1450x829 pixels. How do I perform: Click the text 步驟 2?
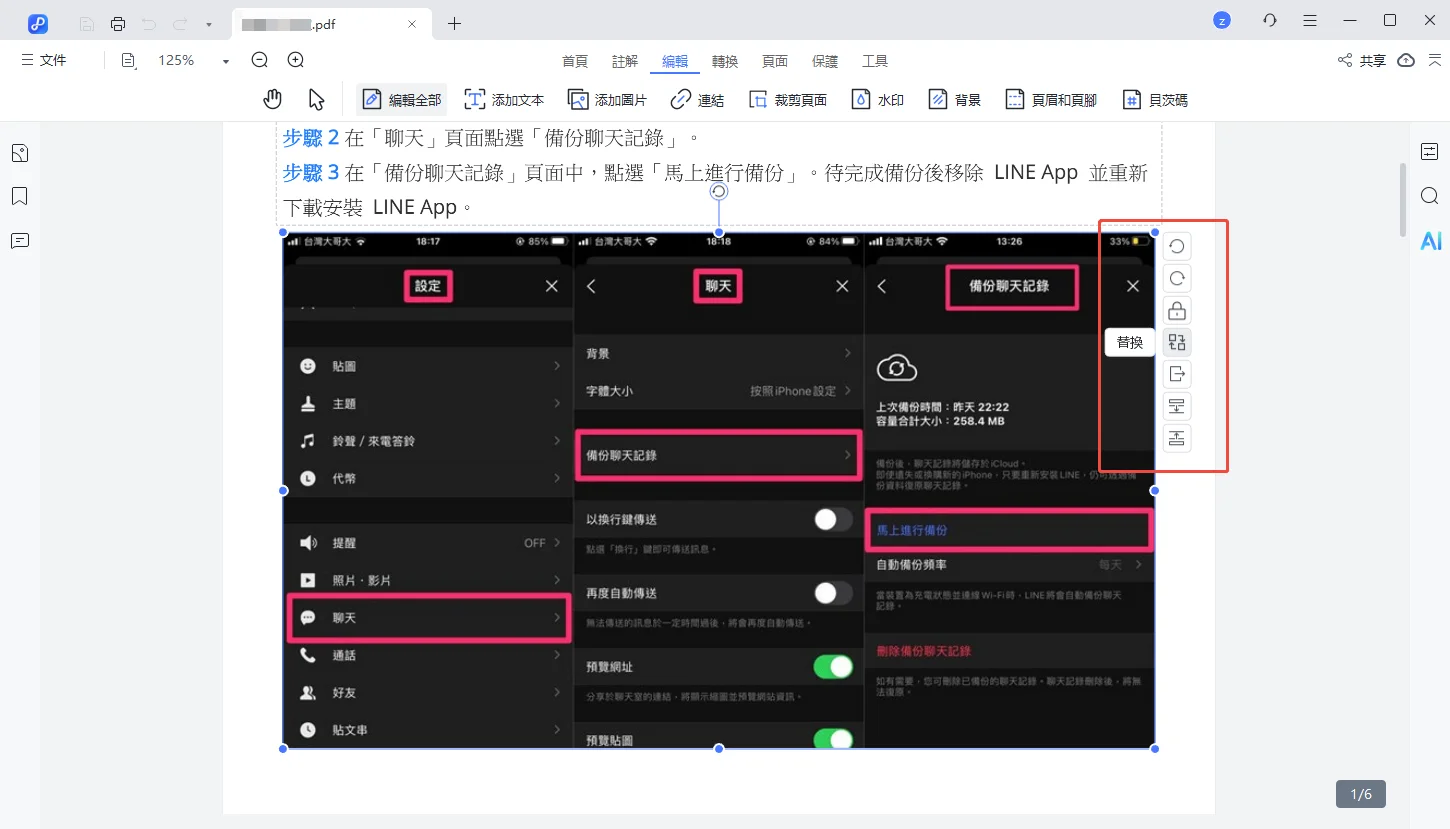click(311, 137)
